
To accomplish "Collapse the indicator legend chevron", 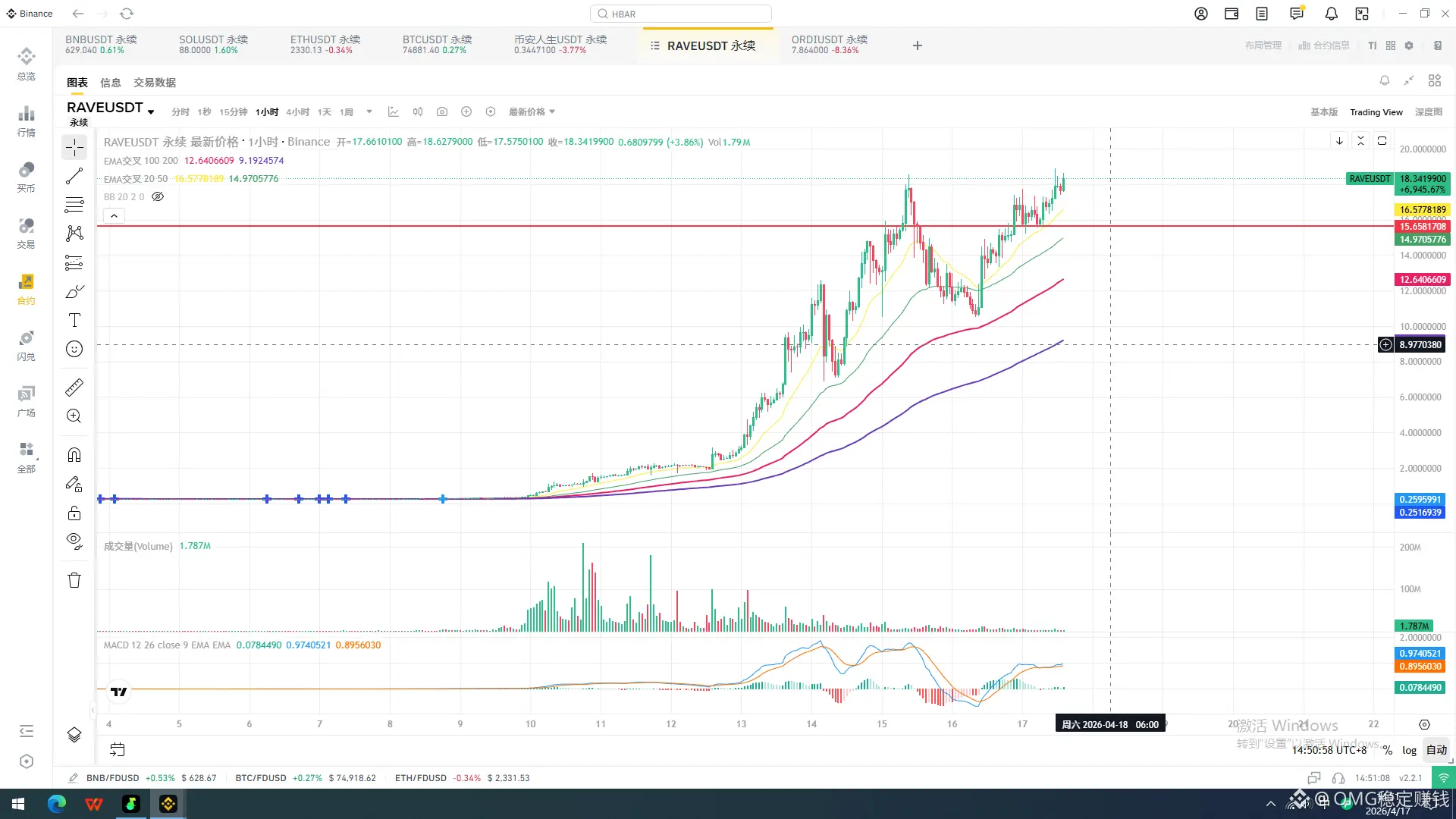I will pos(114,216).
